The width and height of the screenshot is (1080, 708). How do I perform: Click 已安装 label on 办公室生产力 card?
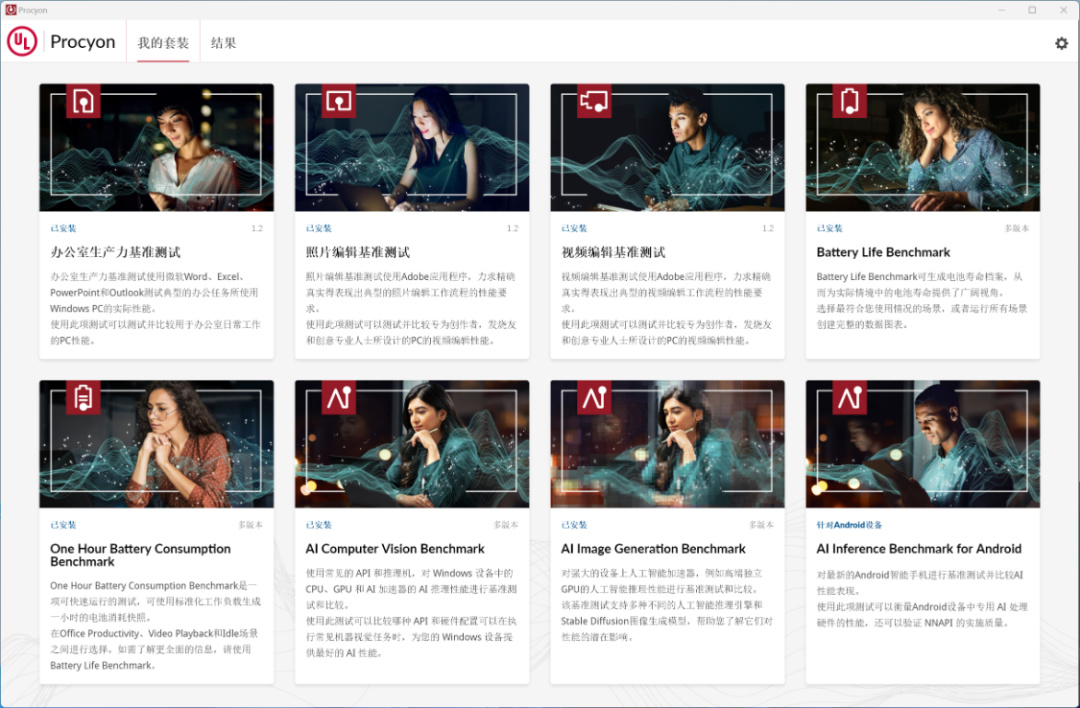pyautogui.click(x=63, y=228)
